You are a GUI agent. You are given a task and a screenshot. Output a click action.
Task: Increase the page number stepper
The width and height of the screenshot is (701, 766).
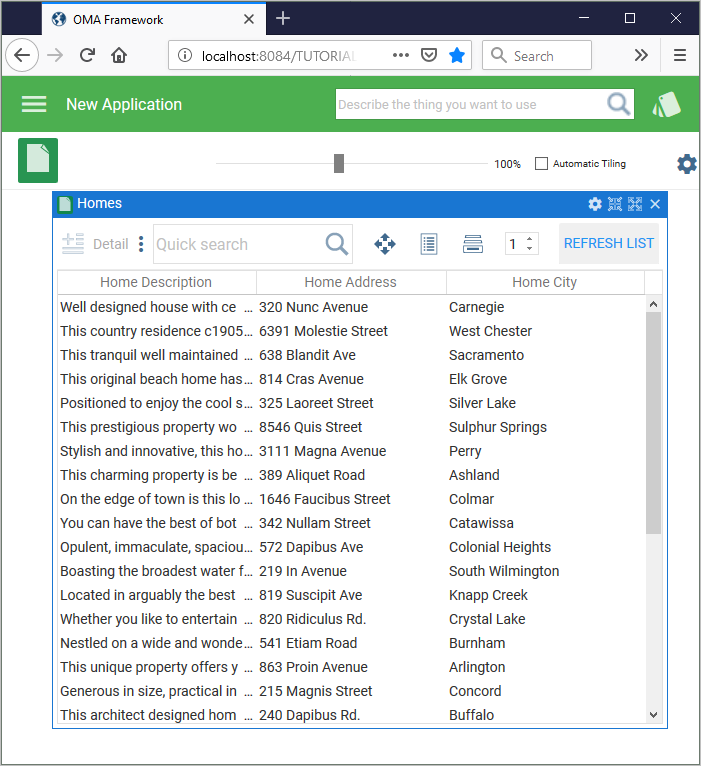click(530, 239)
